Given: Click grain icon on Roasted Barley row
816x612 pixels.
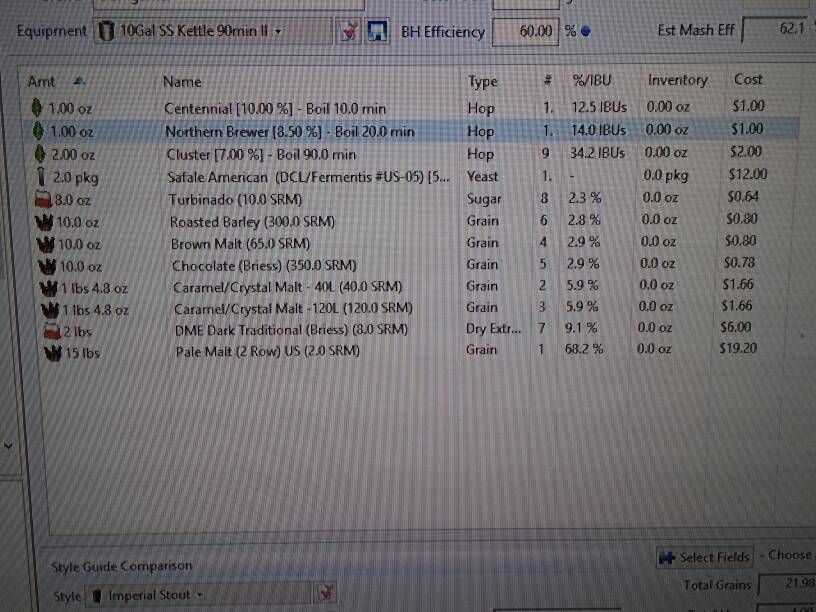Looking at the screenshot, I should tap(45, 222).
